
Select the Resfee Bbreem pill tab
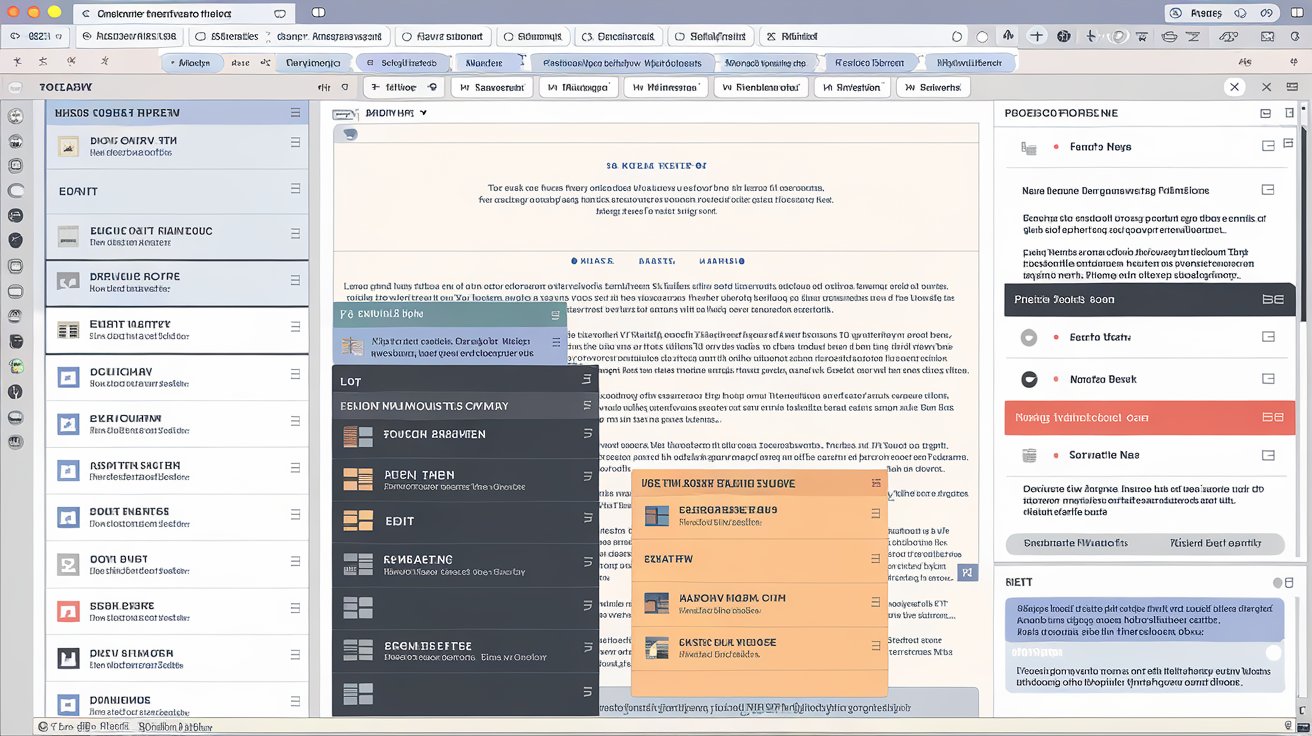point(869,62)
